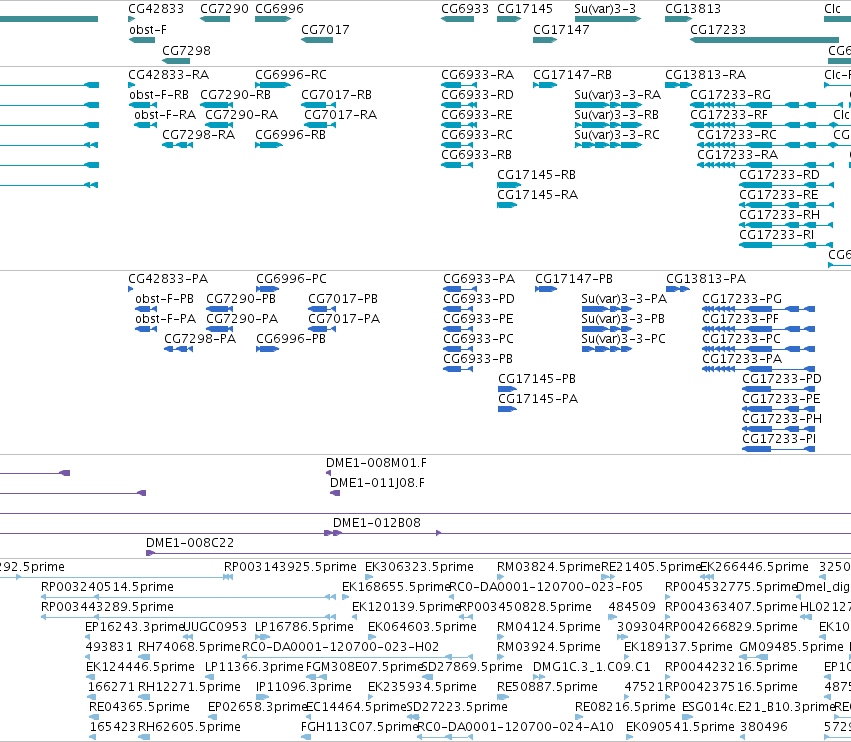Screen dimensions: 851x742
Task: Click protein label 'CG42833-PA'
Action: (x=168, y=278)
